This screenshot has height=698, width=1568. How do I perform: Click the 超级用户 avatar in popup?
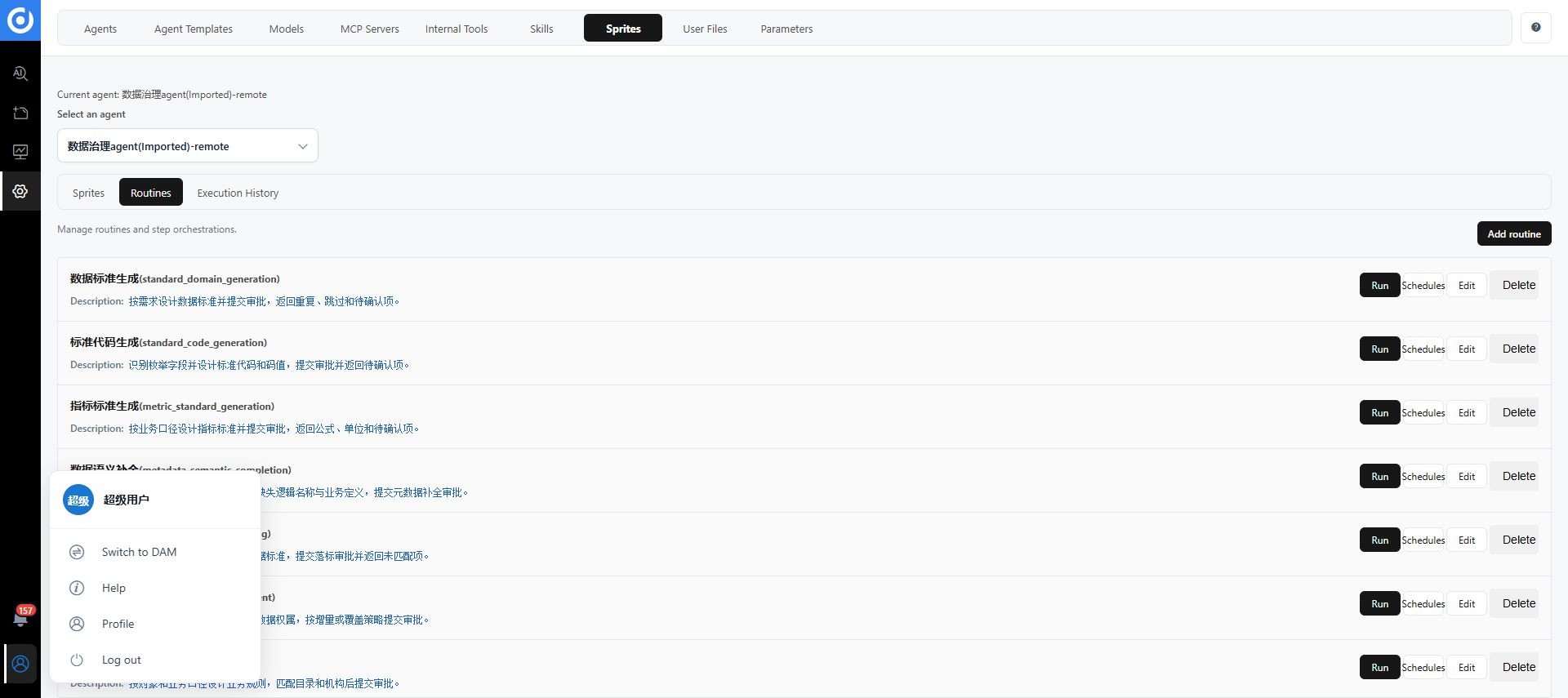[78, 500]
